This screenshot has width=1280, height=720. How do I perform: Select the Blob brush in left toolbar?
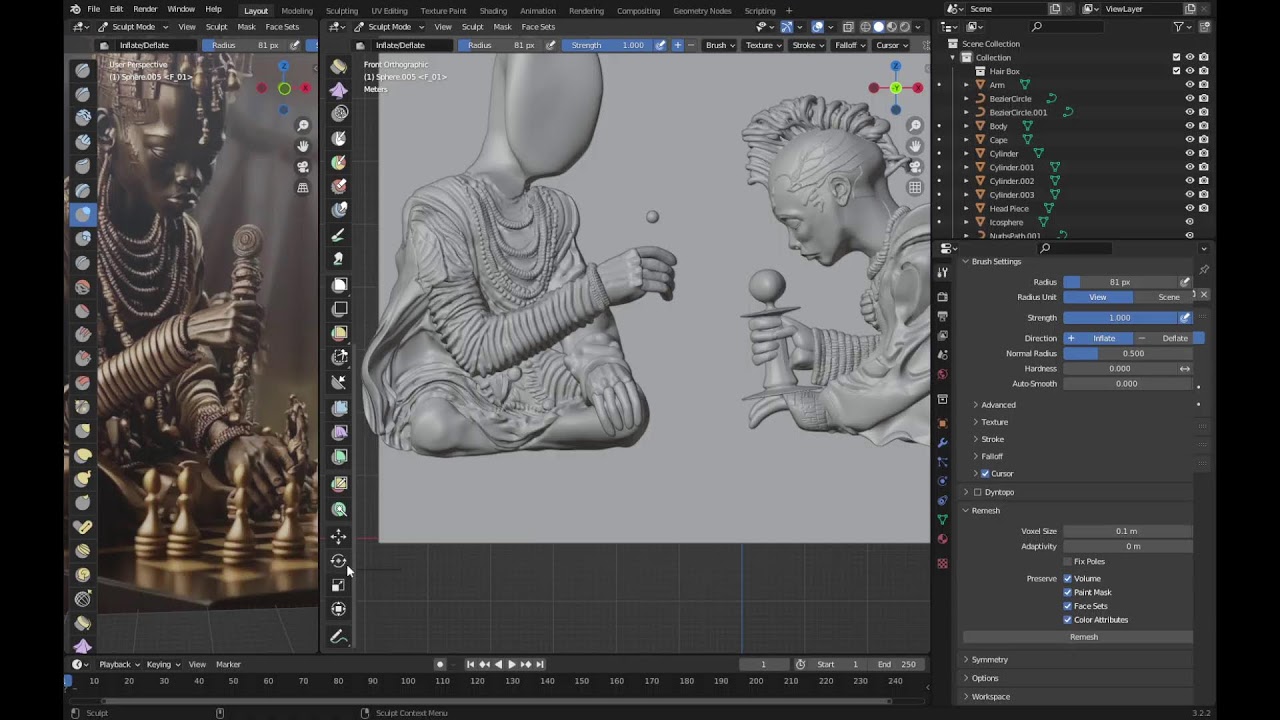pyautogui.click(x=83, y=238)
